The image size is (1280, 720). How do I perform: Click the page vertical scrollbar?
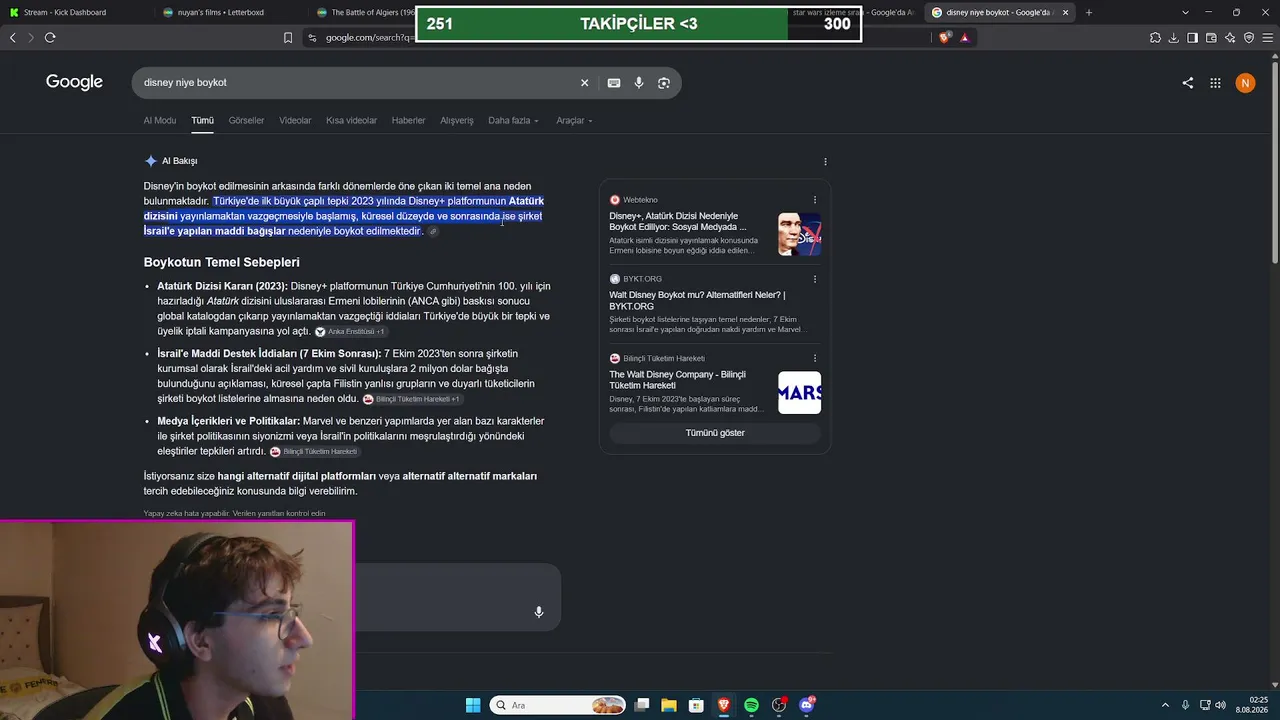1274,165
